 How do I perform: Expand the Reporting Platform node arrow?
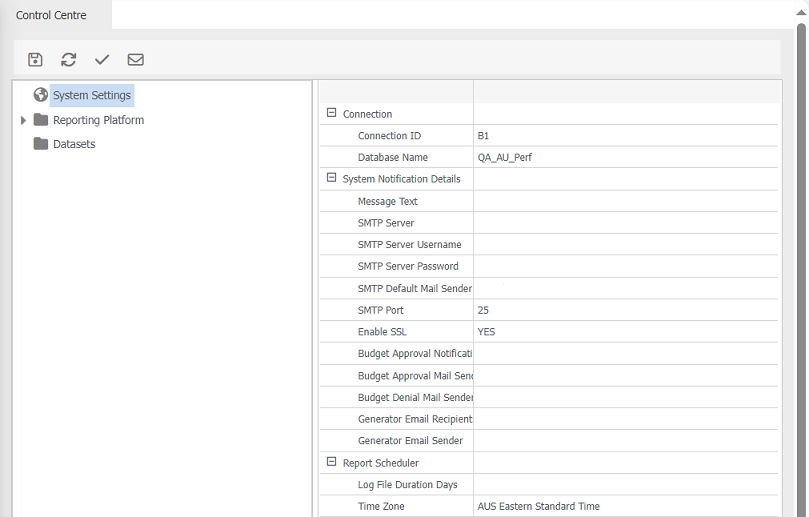(23, 120)
